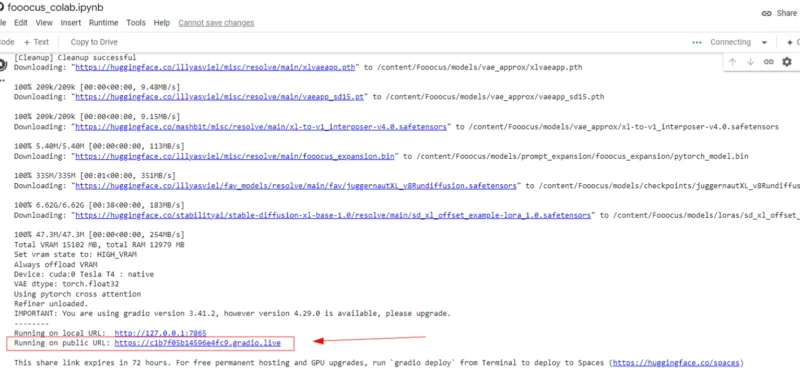
Task: Open the Insert menu
Action: click(x=71, y=23)
